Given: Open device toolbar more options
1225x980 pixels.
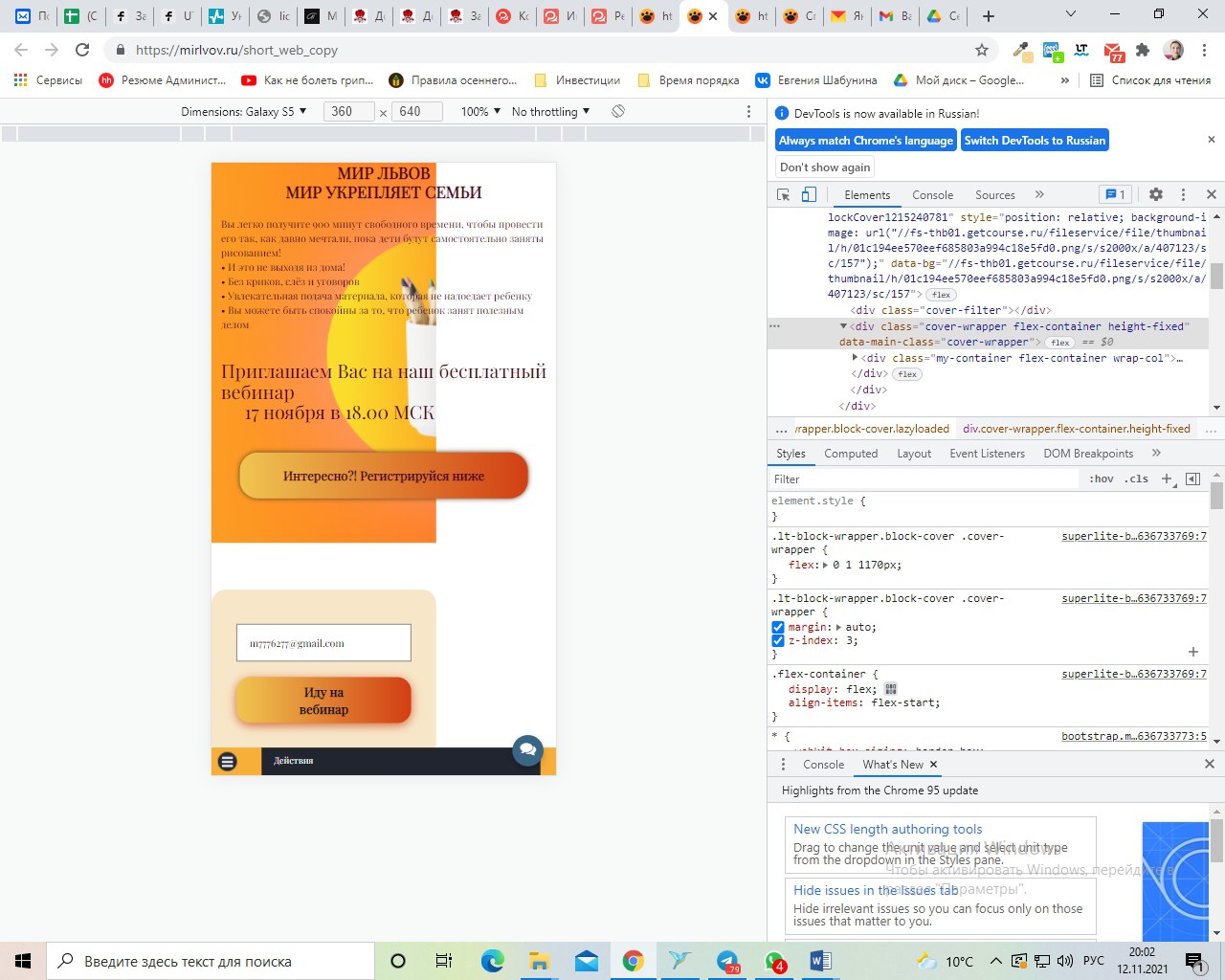Looking at the screenshot, I should point(748,111).
